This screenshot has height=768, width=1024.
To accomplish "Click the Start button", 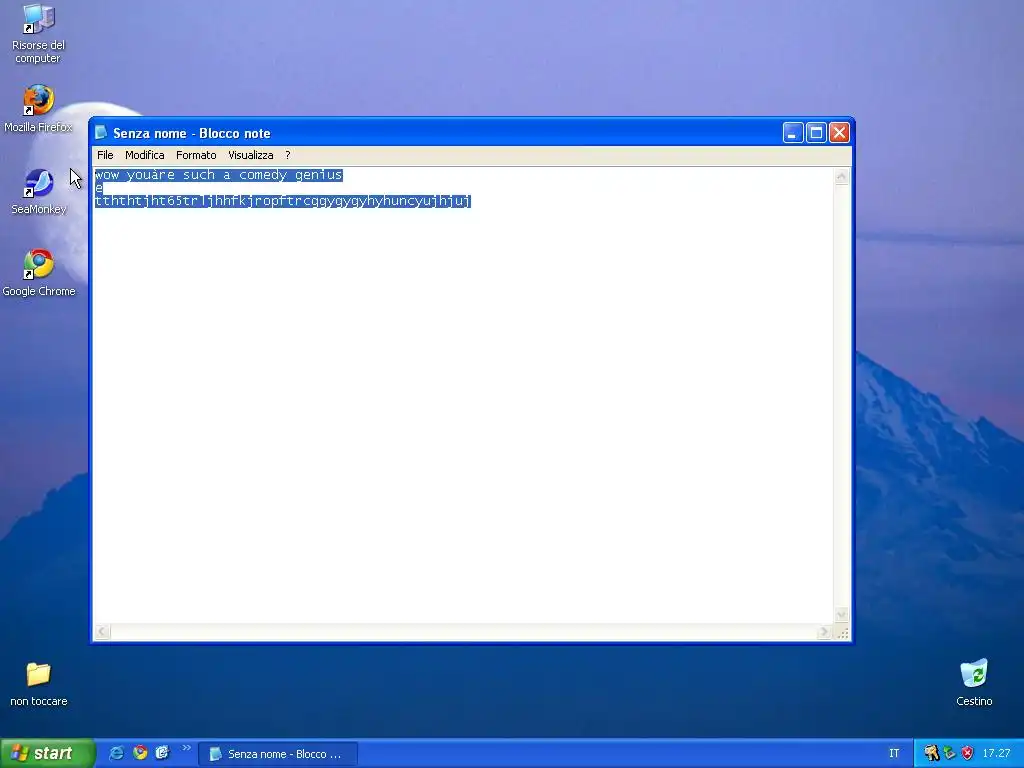I will 47,753.
